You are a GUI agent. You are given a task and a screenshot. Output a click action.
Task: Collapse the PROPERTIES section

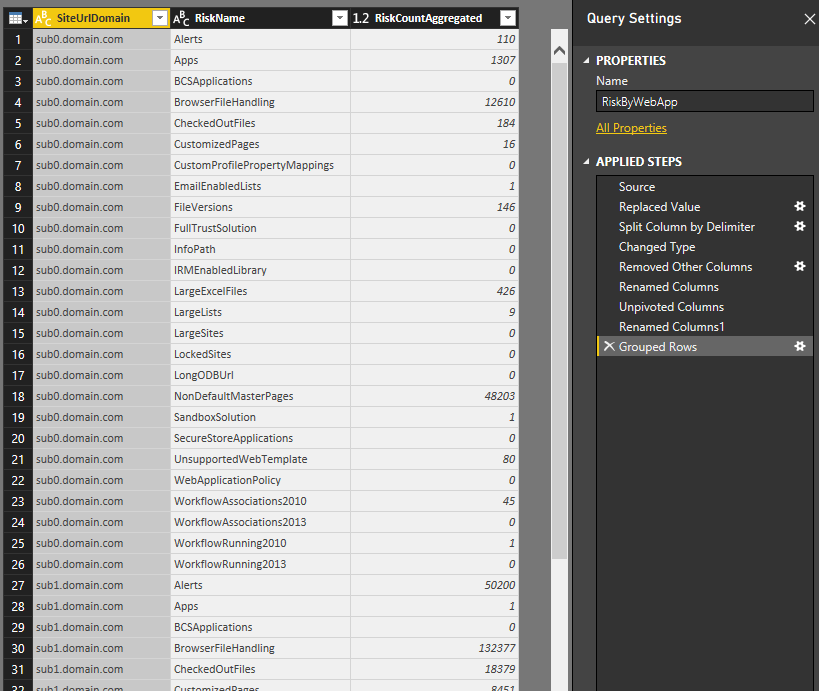[587, 61]
